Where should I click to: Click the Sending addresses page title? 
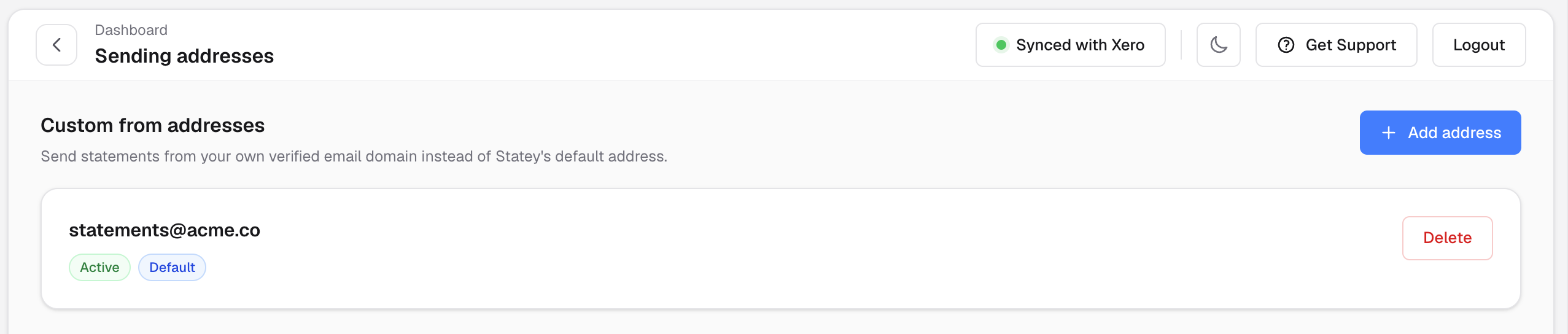point(184,56)
